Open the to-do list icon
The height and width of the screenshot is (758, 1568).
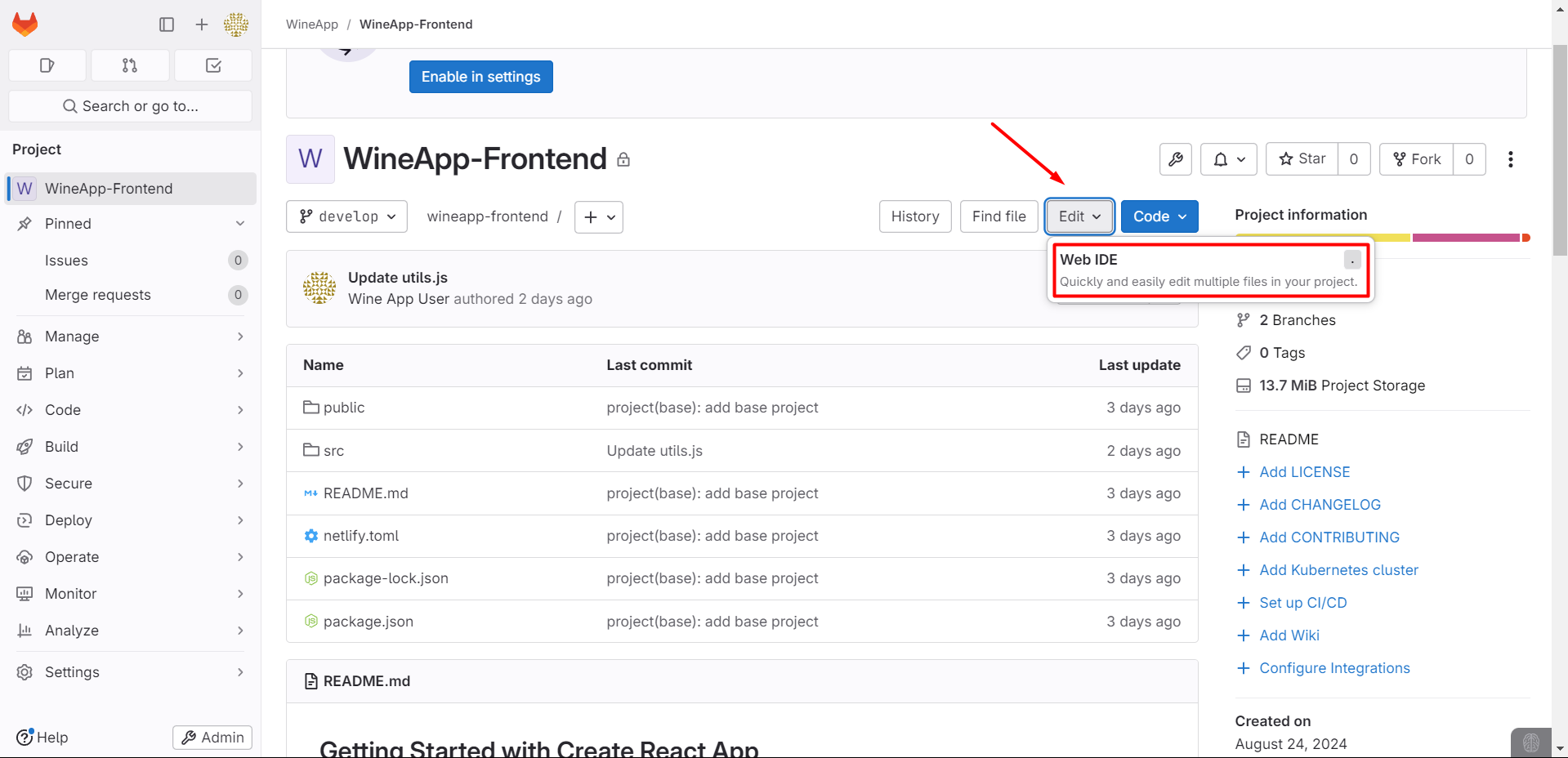[x=213, y=65]
